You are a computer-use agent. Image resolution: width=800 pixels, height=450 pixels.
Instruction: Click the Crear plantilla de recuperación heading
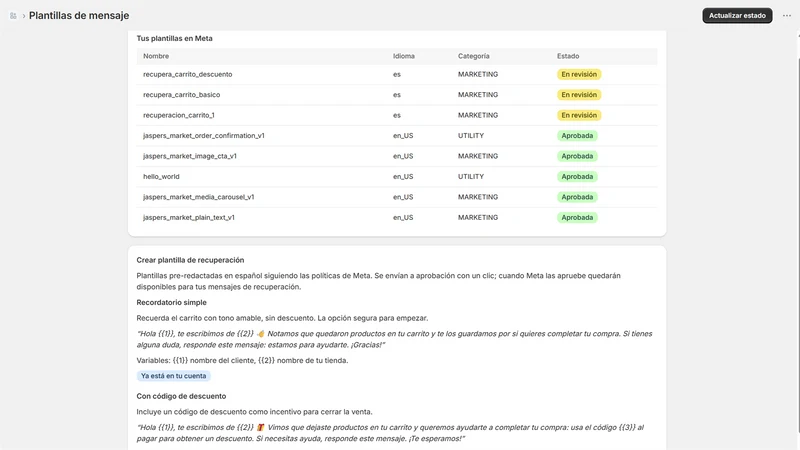tap(190, 260)
